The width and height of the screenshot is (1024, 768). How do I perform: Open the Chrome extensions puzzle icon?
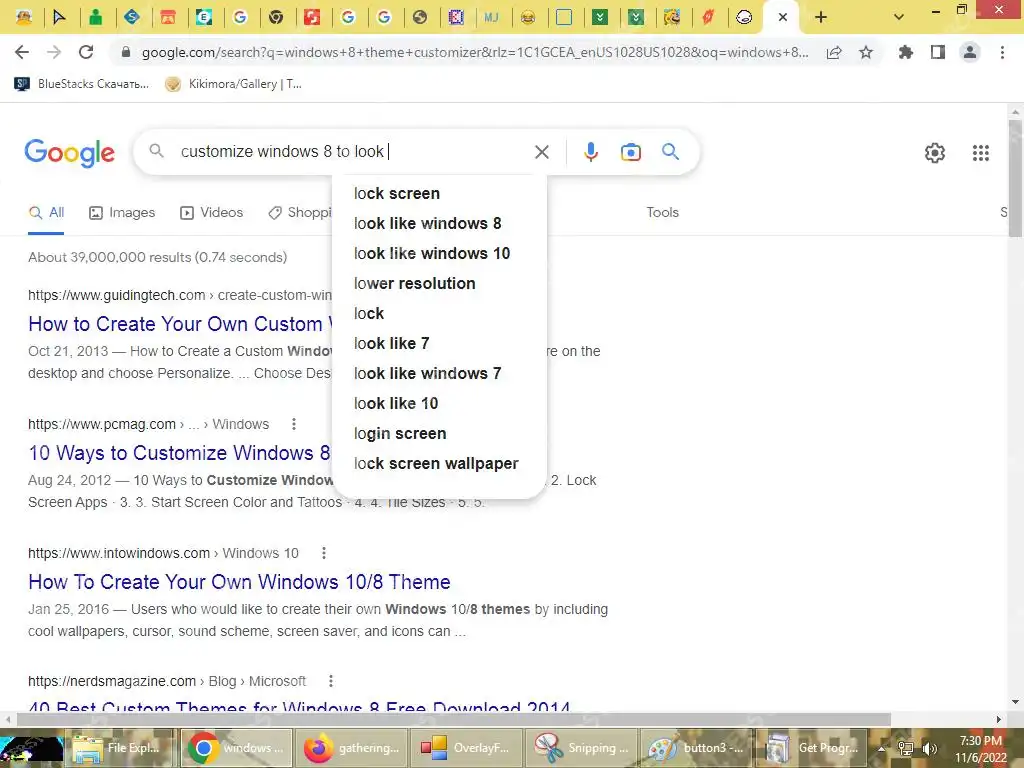(905, 52)
